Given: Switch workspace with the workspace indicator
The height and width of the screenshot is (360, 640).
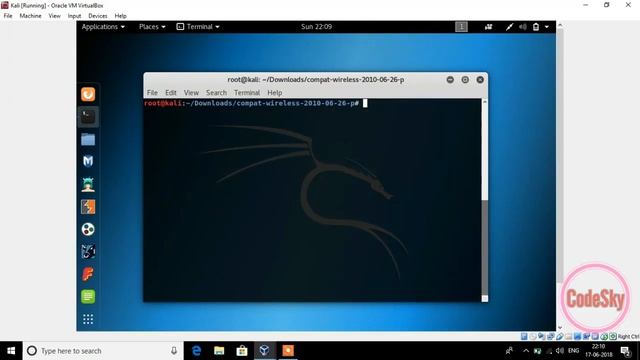Looking at the screenshot, I should [x=461, y=27].
